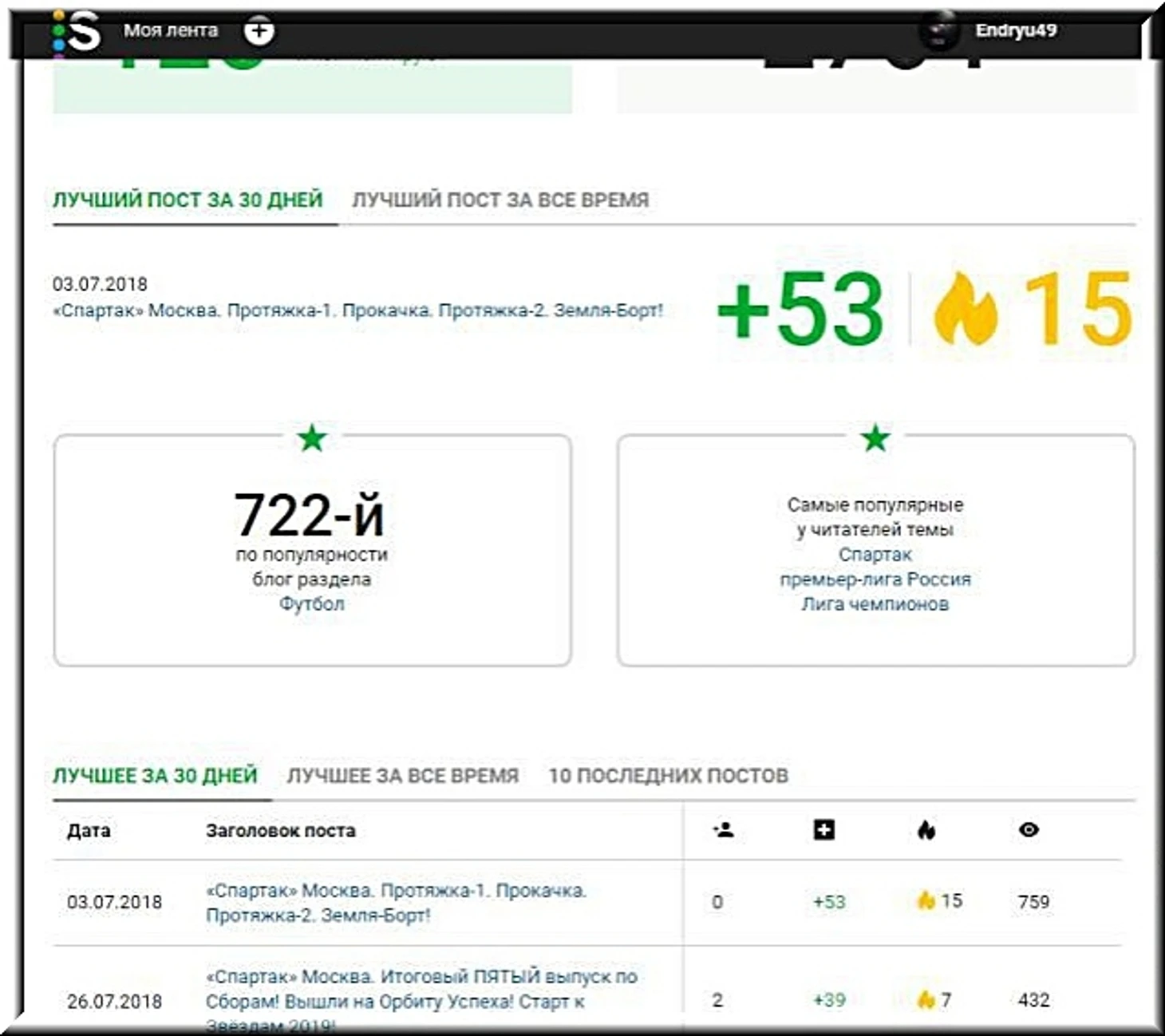Image resolution: width=1165 pixels, height=1036 pixels.
Task: Click views value 759
Action: click(1033, 902)
